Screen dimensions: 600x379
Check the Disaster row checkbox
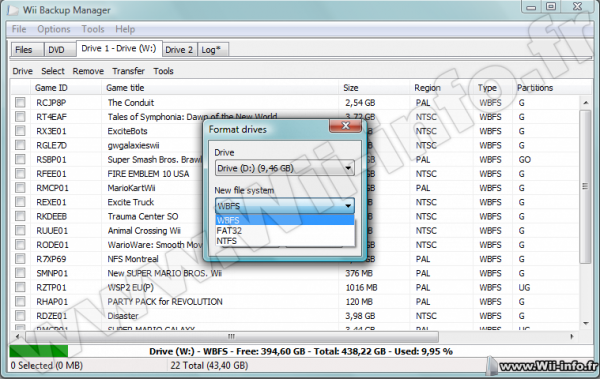(x=20, y=315)
